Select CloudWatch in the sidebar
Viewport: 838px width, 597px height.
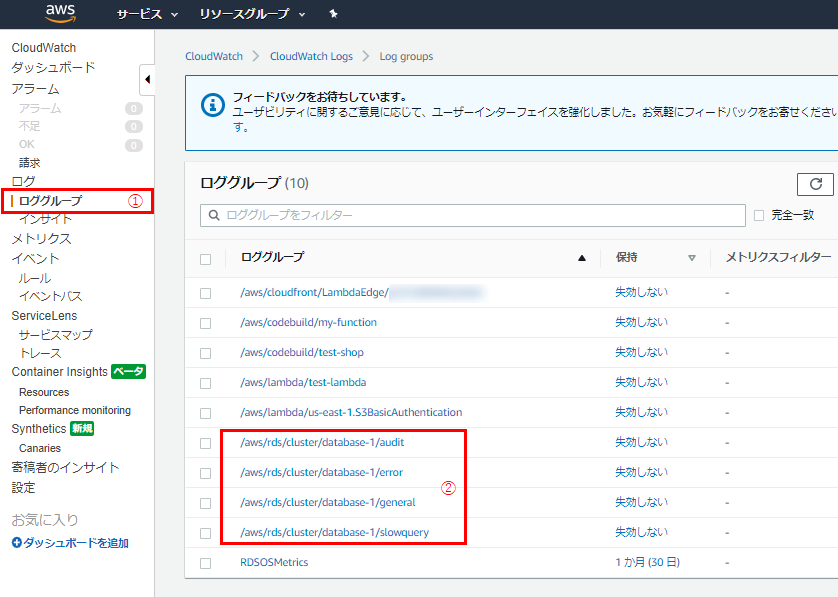(44, 48)
